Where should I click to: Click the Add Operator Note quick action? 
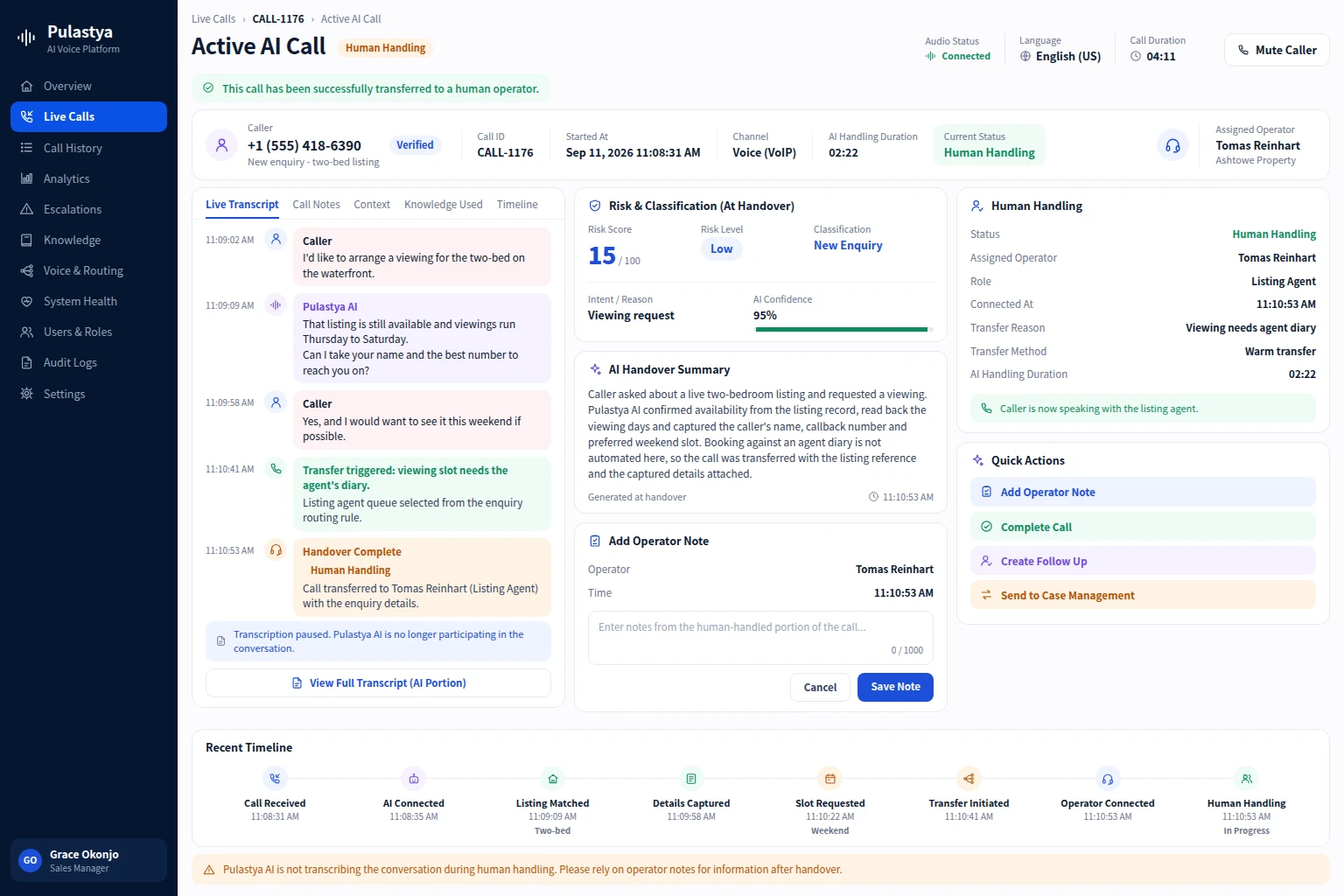(1143, 492)
